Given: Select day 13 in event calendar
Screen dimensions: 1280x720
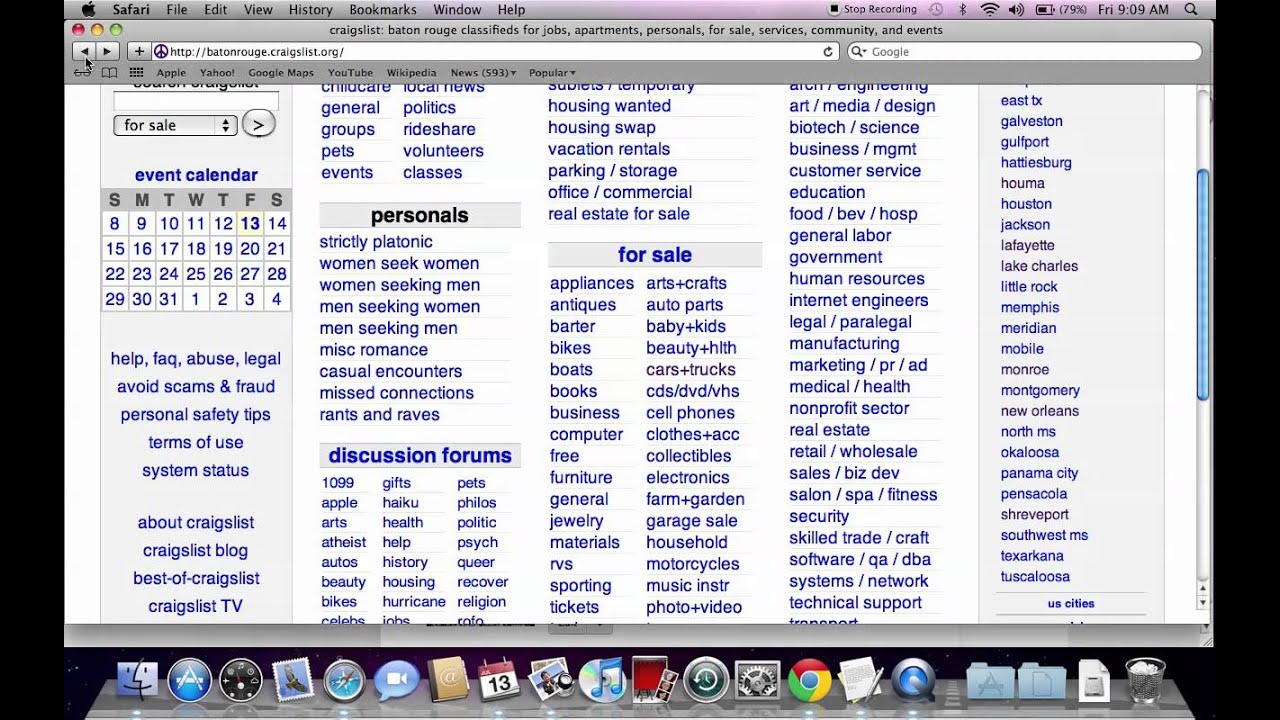Looking at the screenshot, I should click(x=250, y=224).
